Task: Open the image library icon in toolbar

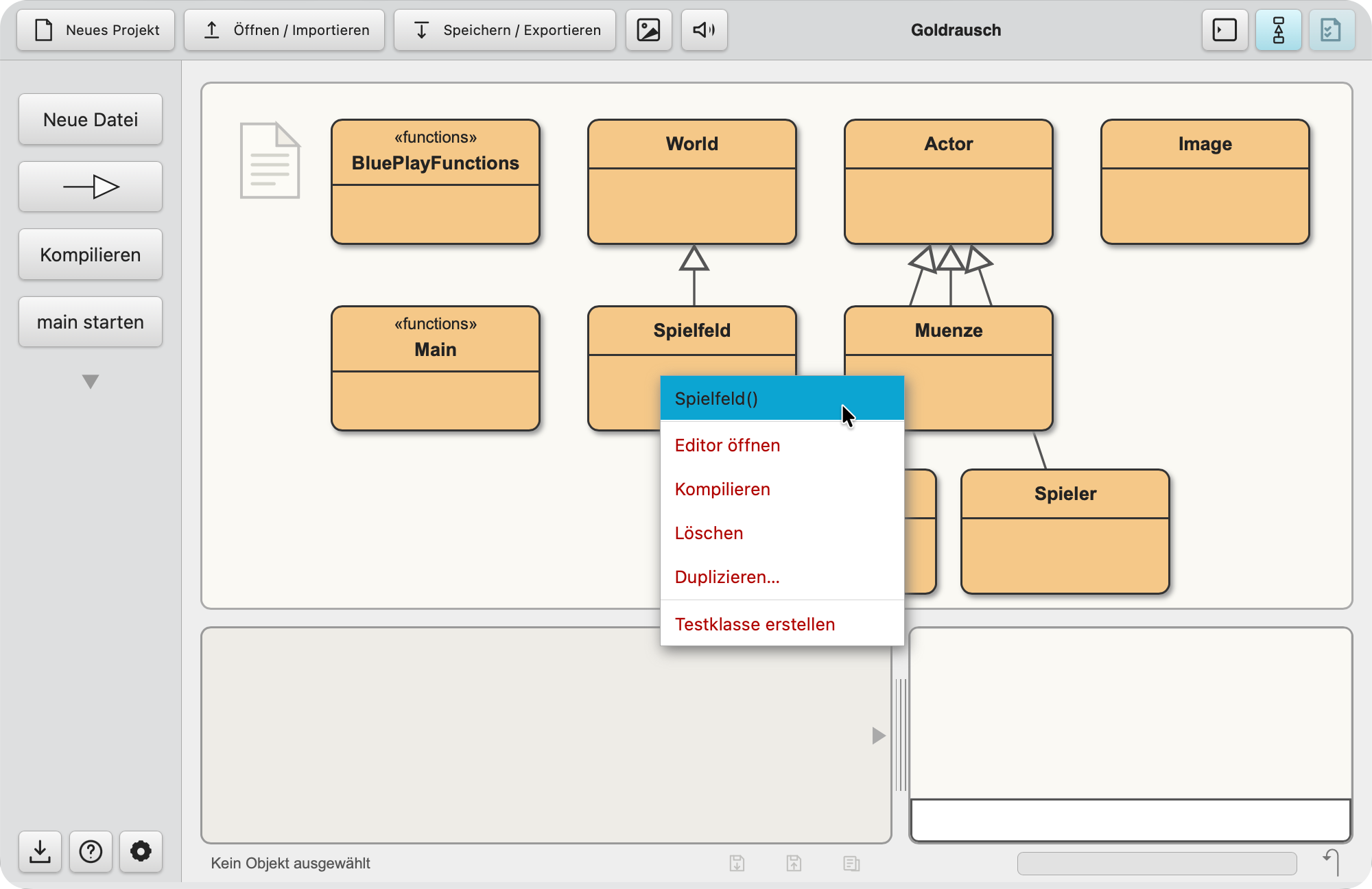Action: click(648, 30)
